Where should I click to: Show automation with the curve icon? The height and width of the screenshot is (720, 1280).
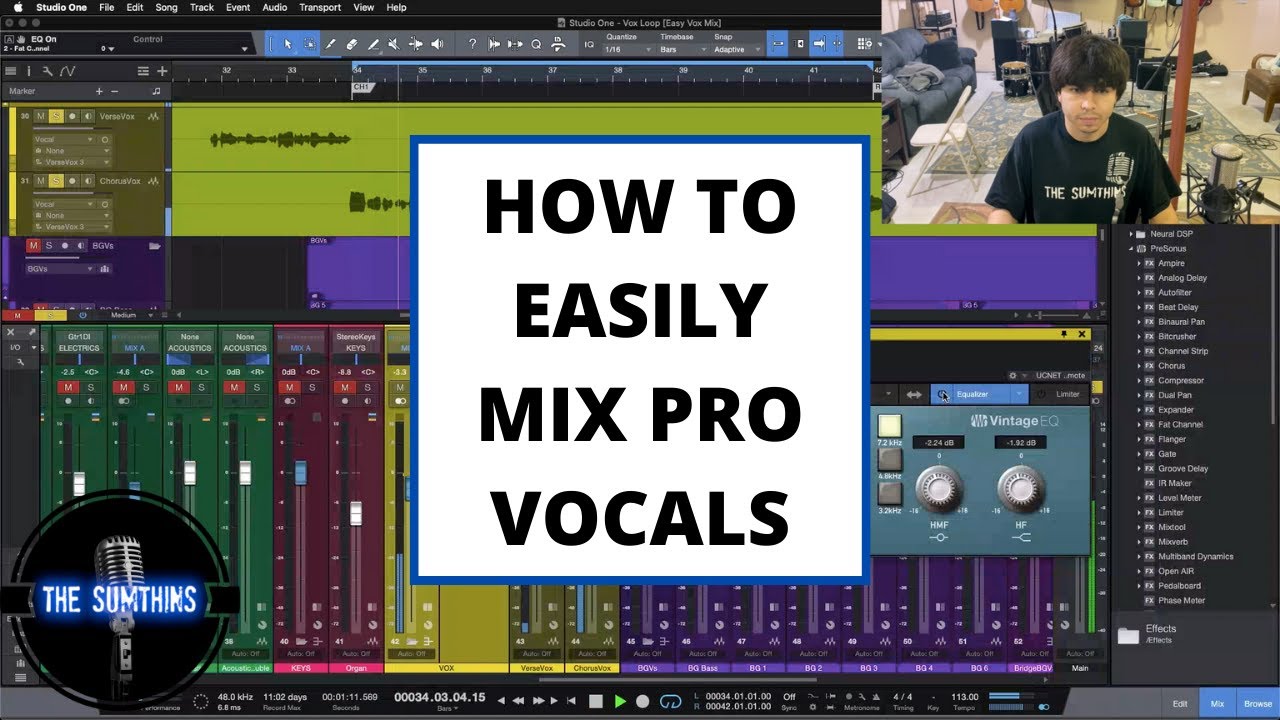(67, 71)
